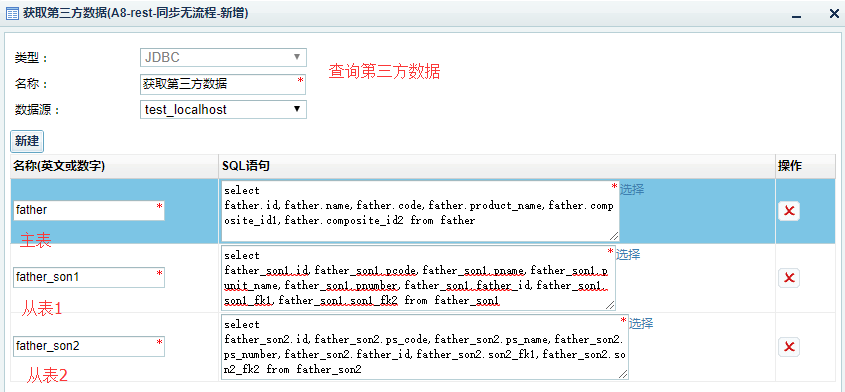Click into the father_son1 SQL textarea
The height and width of the screenshot is (392, 845).
pyautogui.click(x=418, y=278)
